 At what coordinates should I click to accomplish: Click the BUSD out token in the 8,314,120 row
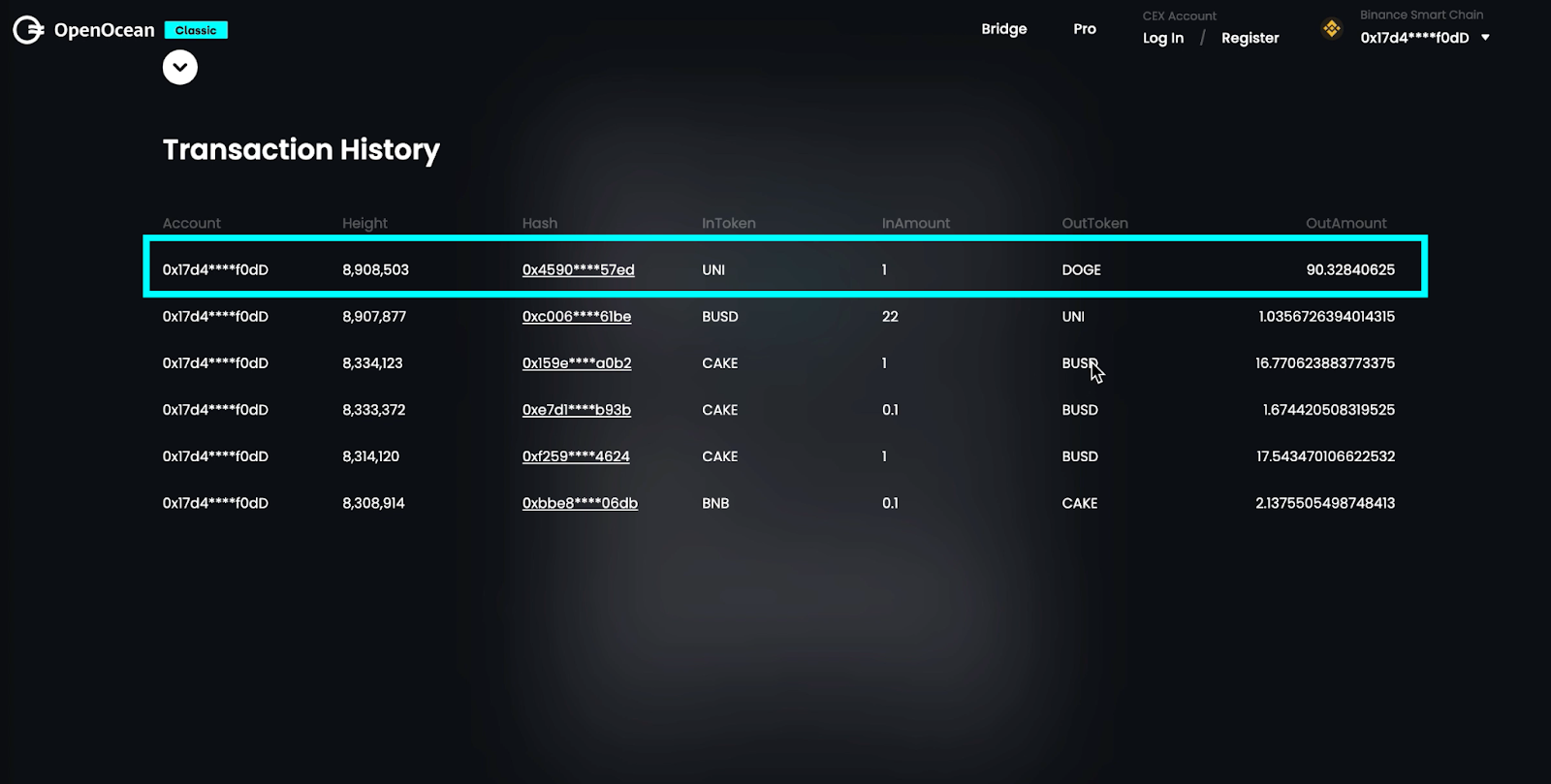click(x=1080, y=455)
